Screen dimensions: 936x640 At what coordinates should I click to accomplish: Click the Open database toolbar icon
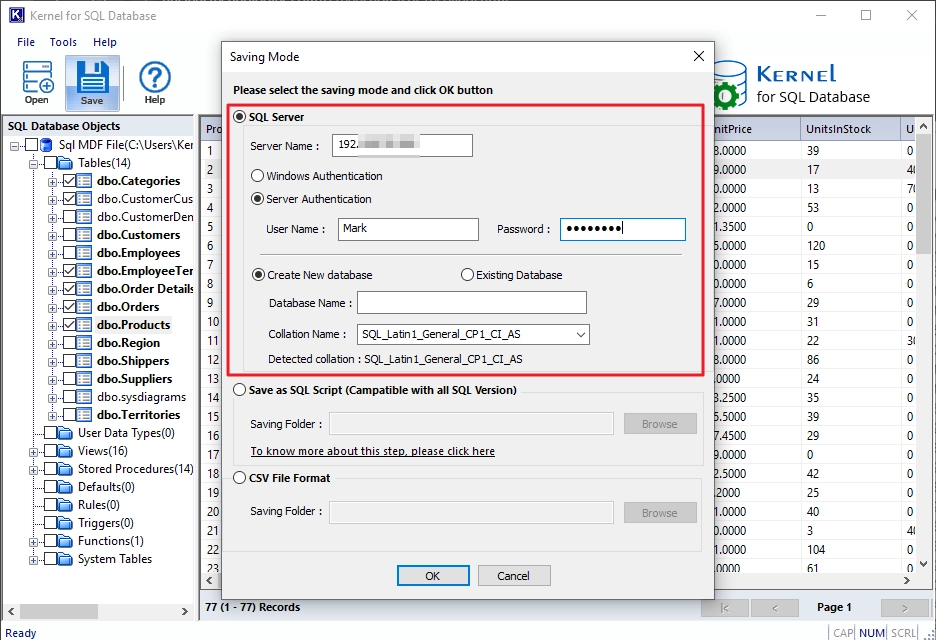click(x=37, y=82)
